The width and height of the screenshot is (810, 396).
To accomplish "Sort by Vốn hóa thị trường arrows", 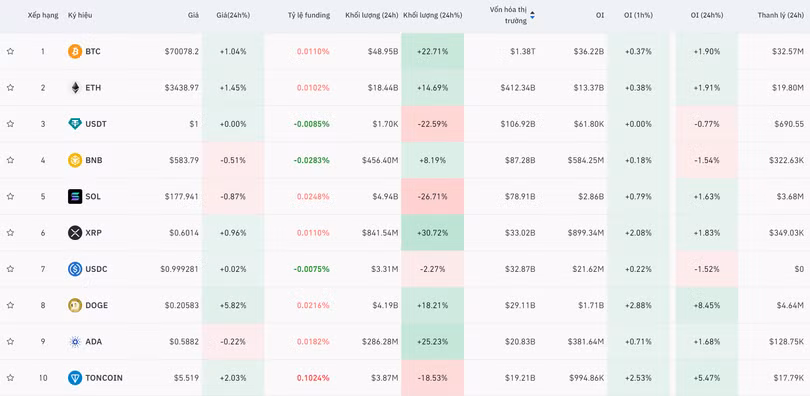I will 533,15.
